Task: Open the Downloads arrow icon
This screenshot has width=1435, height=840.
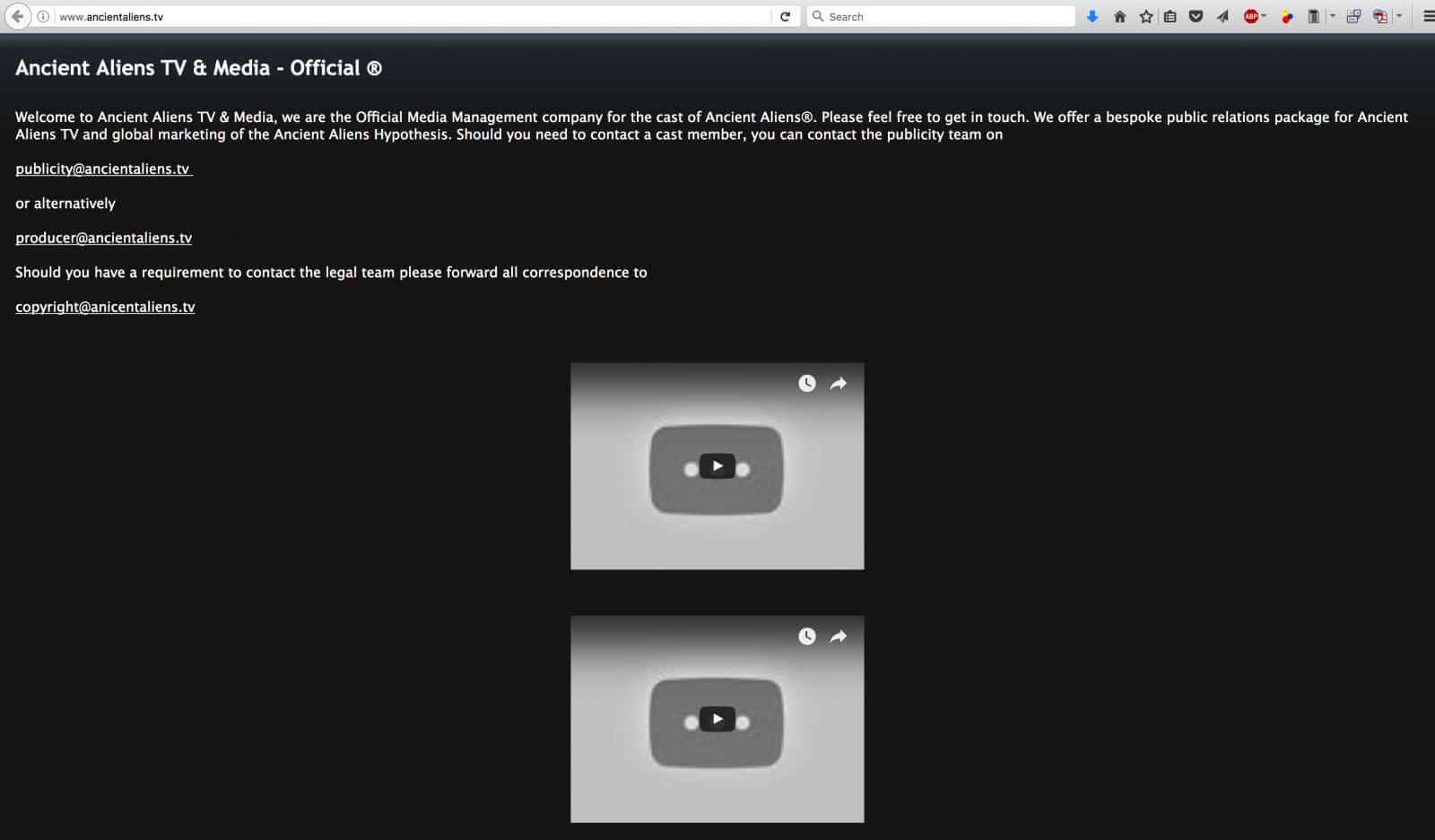Action: (1091, 16)
